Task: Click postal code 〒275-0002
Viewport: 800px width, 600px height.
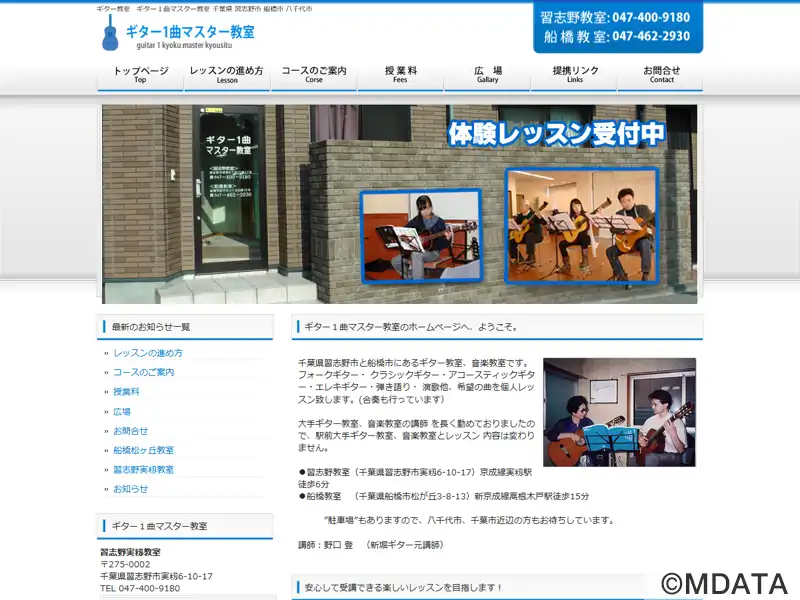Action: click(x=126, y=564)
